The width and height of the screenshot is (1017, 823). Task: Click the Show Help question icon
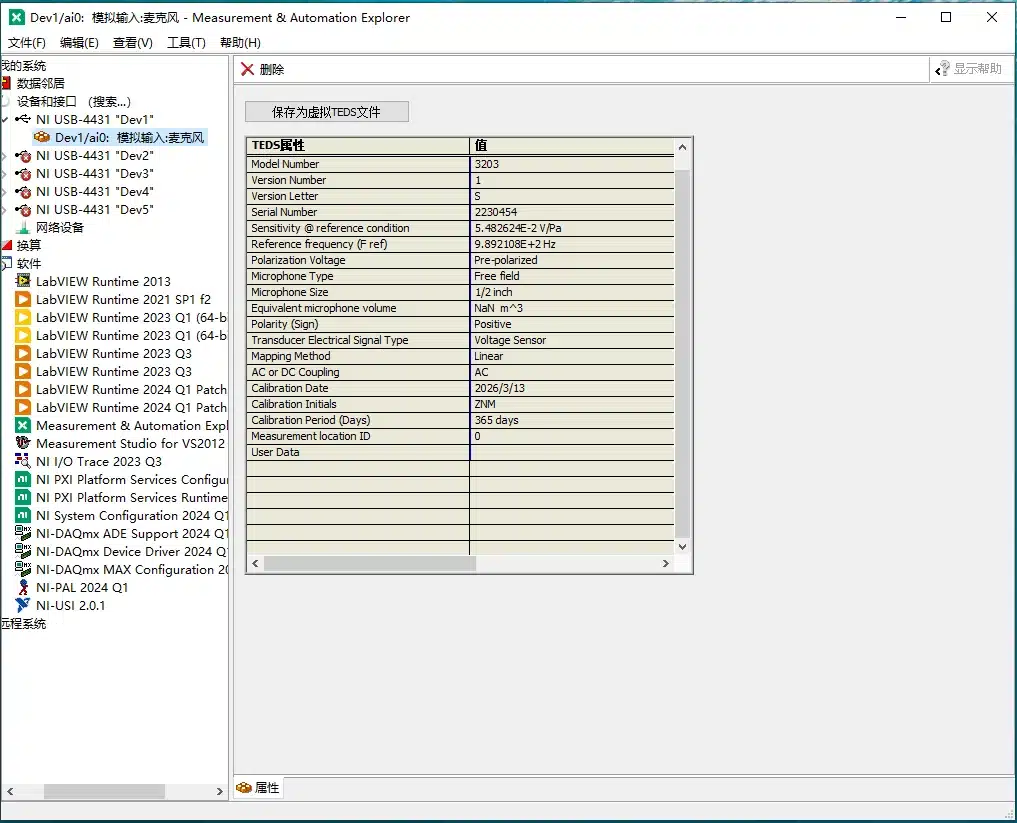[942, 69]
